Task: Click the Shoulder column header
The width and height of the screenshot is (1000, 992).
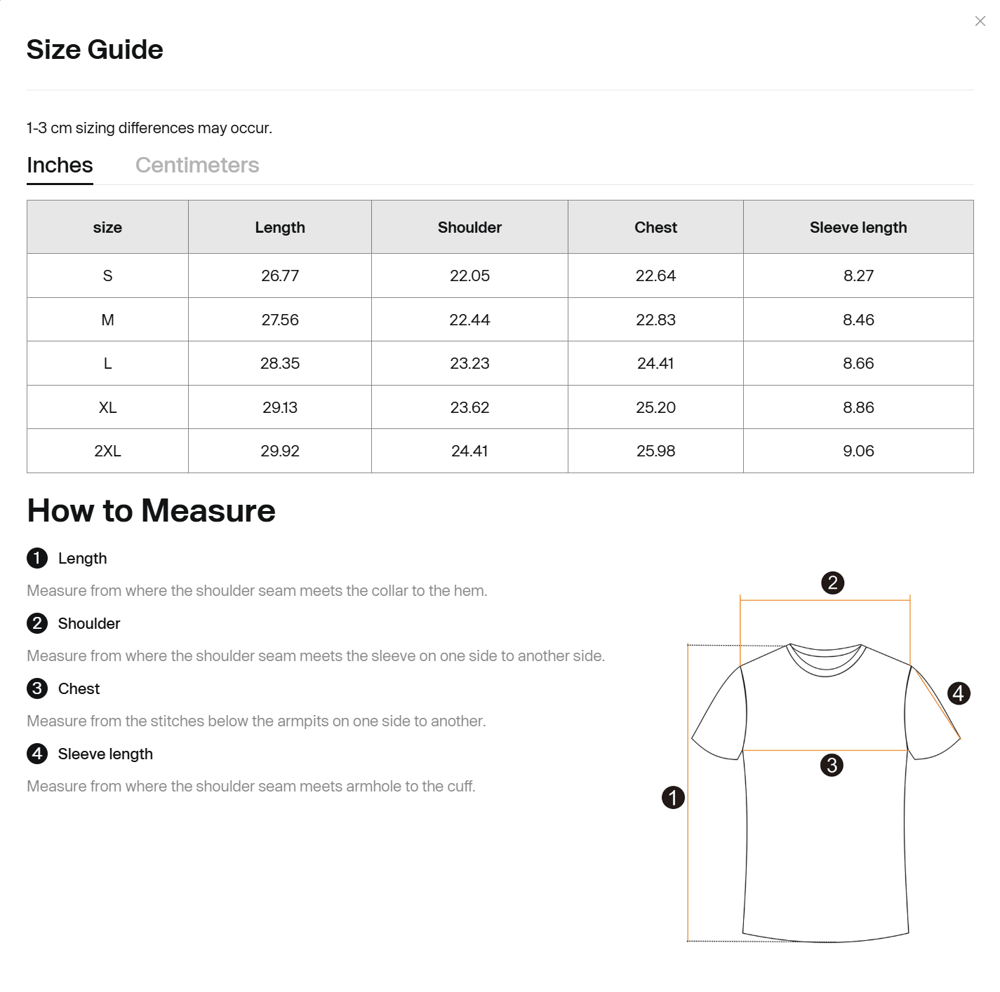Action: pos(469,227)
